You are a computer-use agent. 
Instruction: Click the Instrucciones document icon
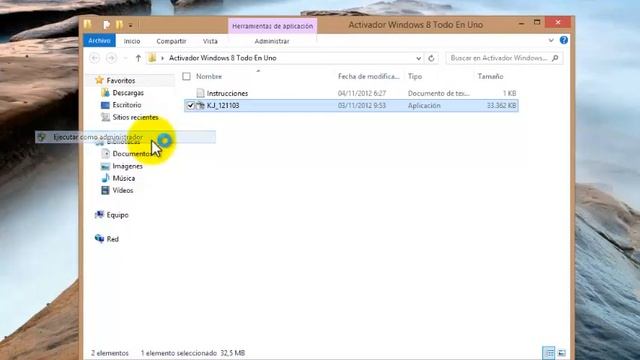coord(200,93)
